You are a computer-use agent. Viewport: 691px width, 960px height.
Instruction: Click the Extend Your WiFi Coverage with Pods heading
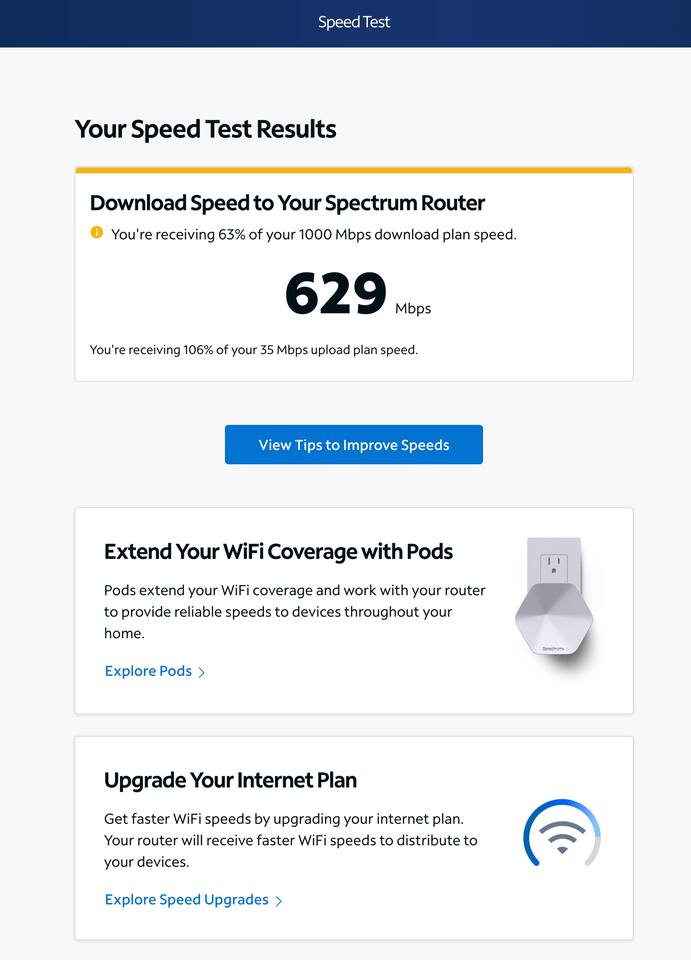pyautogui.click(x=278, y=552)
